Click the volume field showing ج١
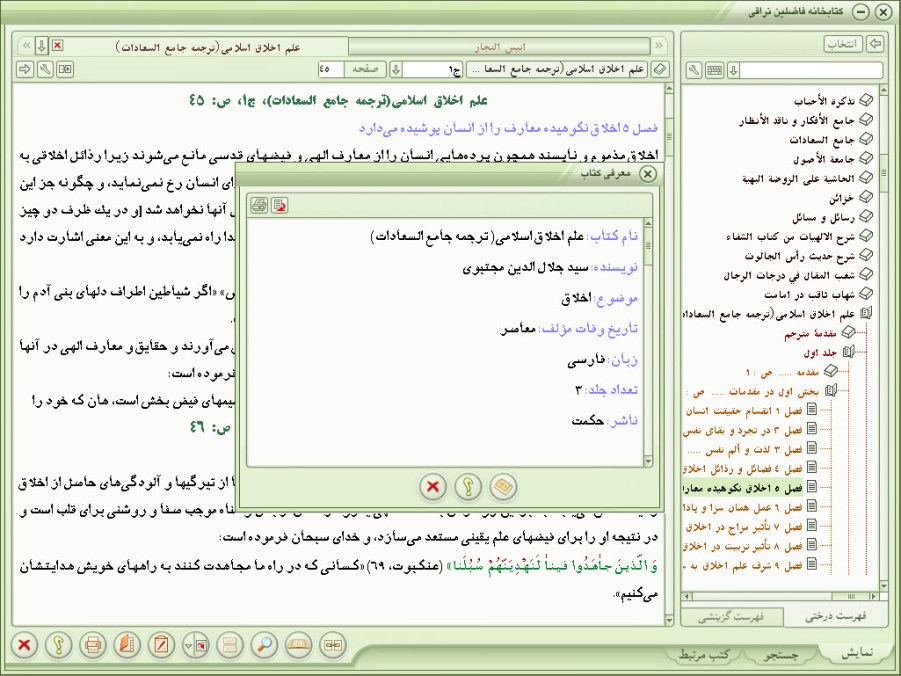Screen dimensions: 901x676 click(433, 70)
